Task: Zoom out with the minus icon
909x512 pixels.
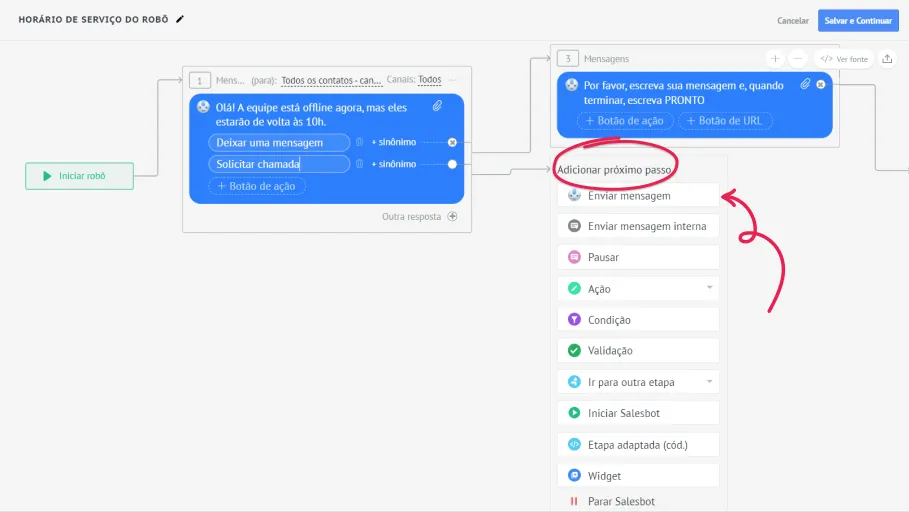Action: (798, 59)
